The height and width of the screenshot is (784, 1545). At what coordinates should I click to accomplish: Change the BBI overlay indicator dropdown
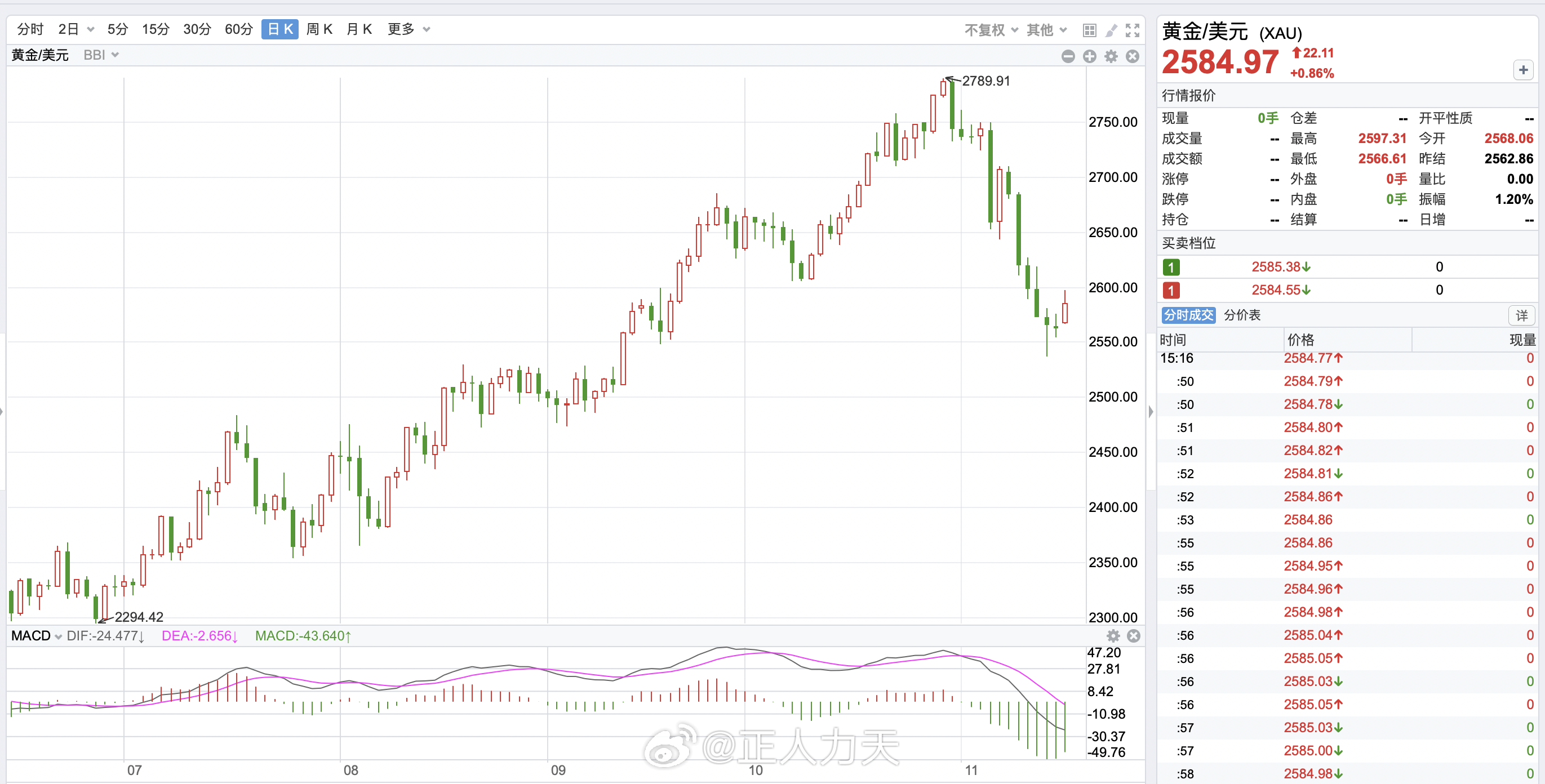(101, 55)
